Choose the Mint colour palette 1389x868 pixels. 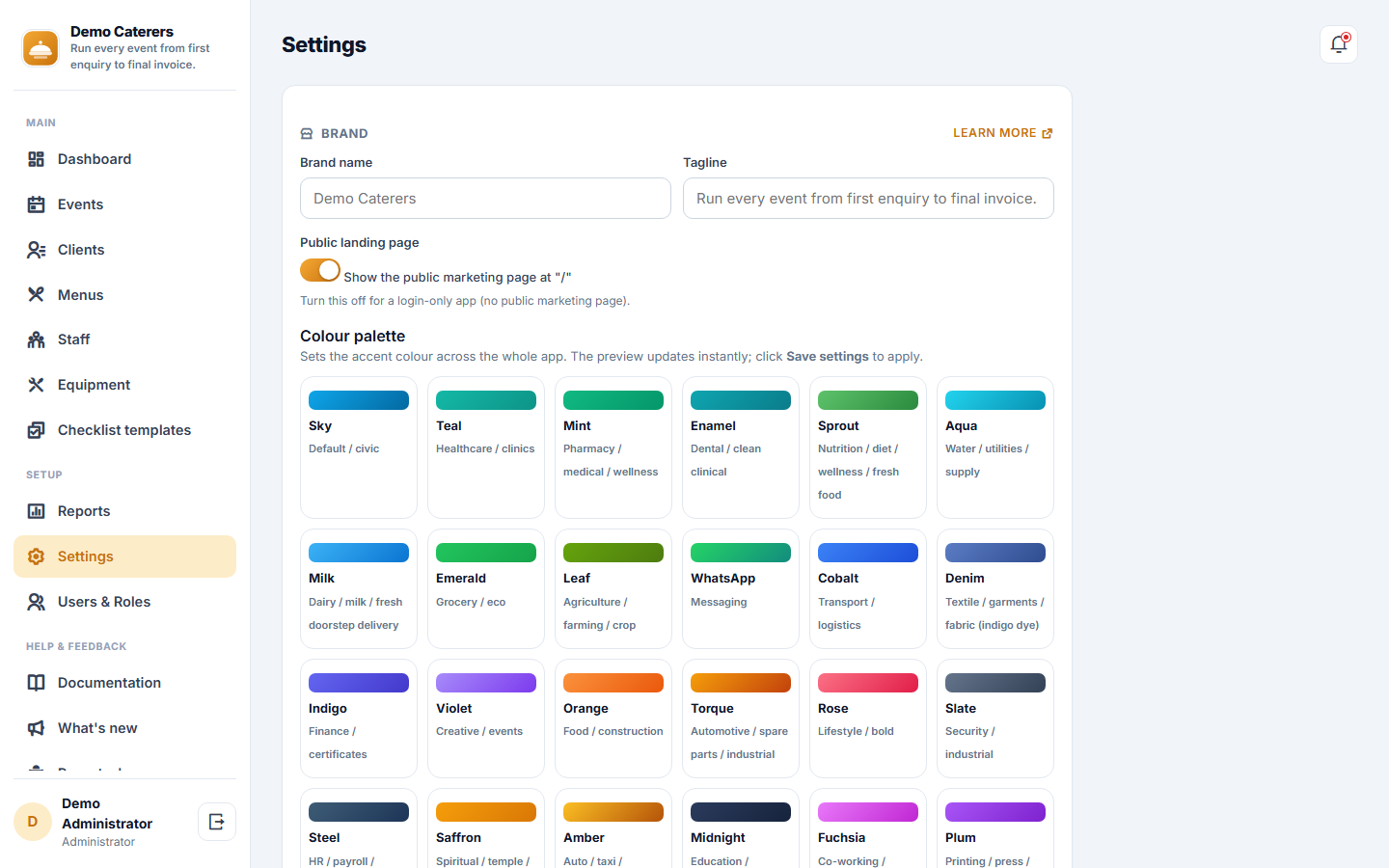point(613,448)
